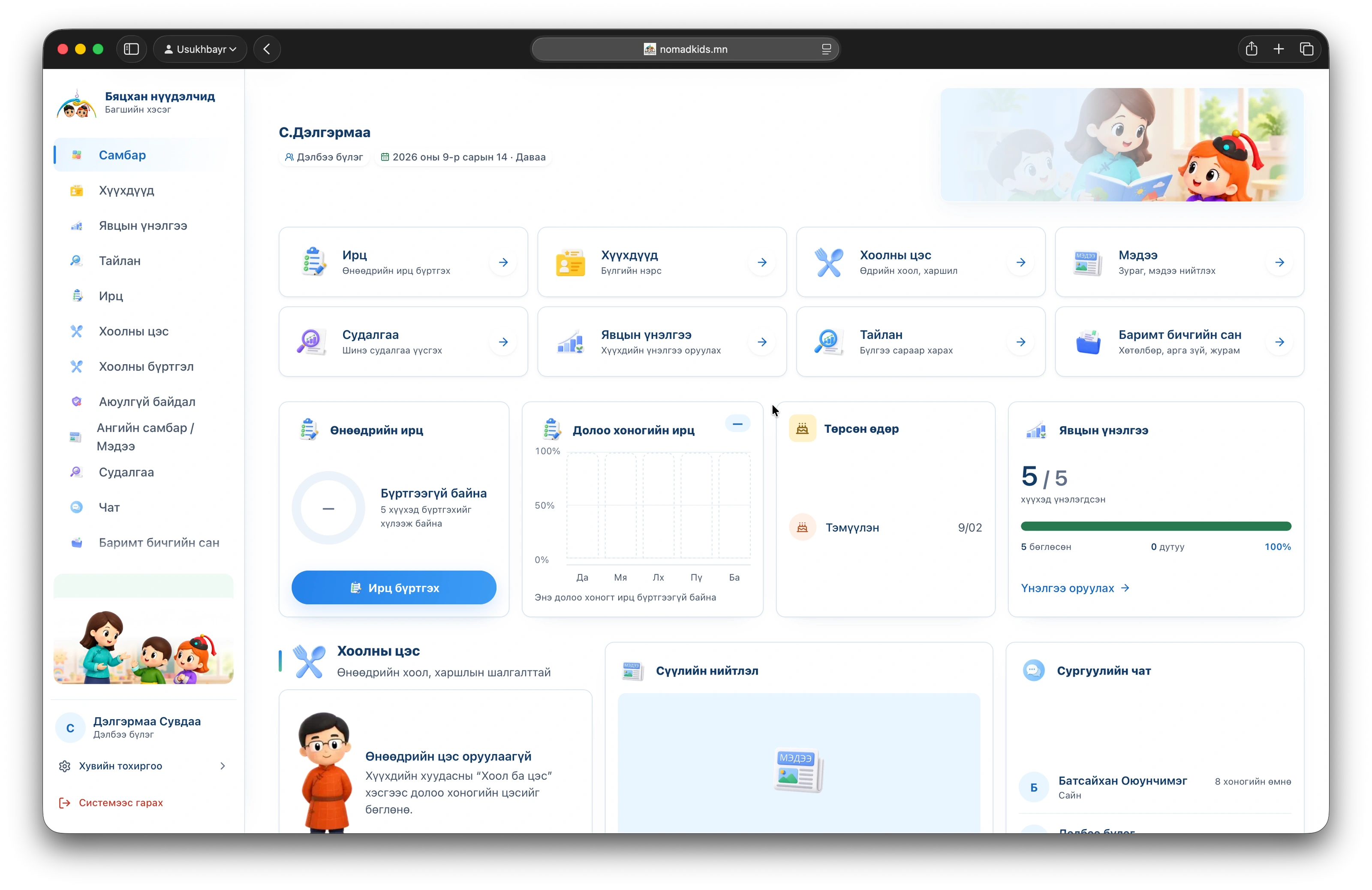1372x890 pixels.
Task: Open Хүүхдүүд in the sidebar menu
Action: click(x=143, y=190)
